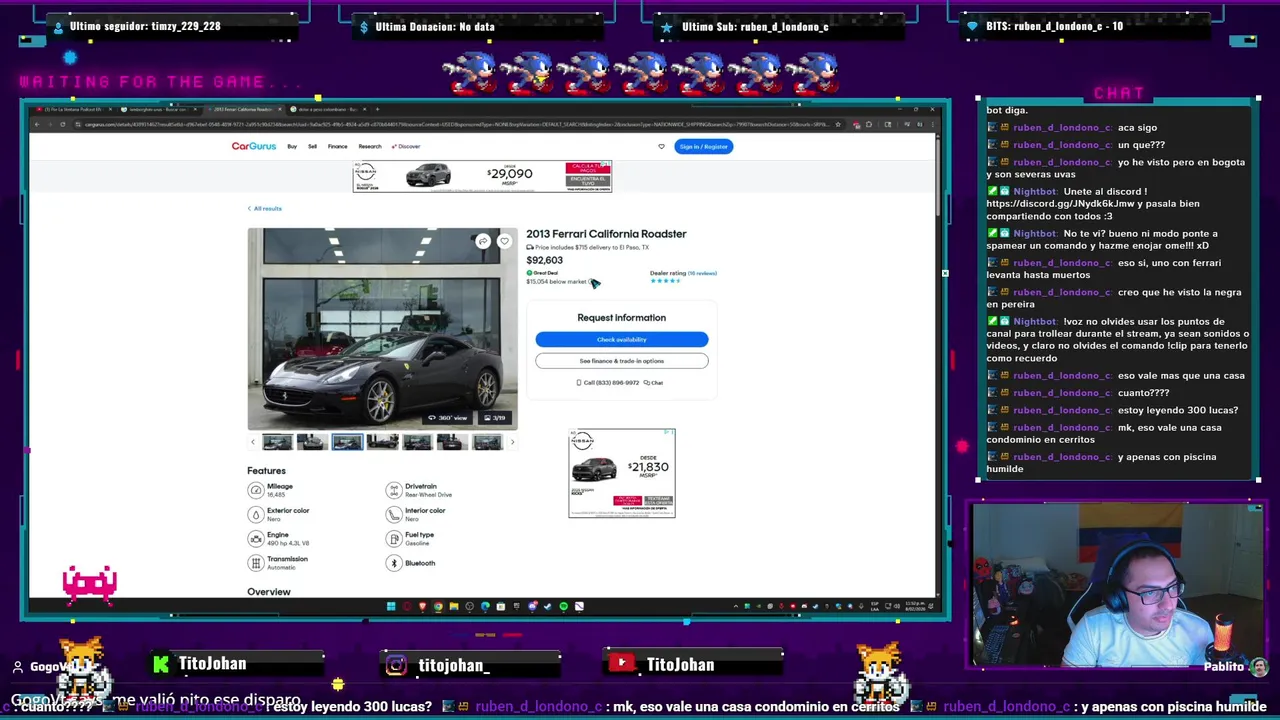Show next thumbnails with right arrow
This screenshot has height=720, width=1280.
(x=513, y=442)
